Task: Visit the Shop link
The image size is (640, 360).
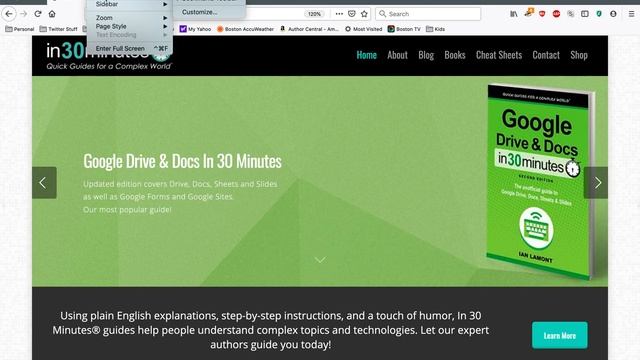Action: 579,55
